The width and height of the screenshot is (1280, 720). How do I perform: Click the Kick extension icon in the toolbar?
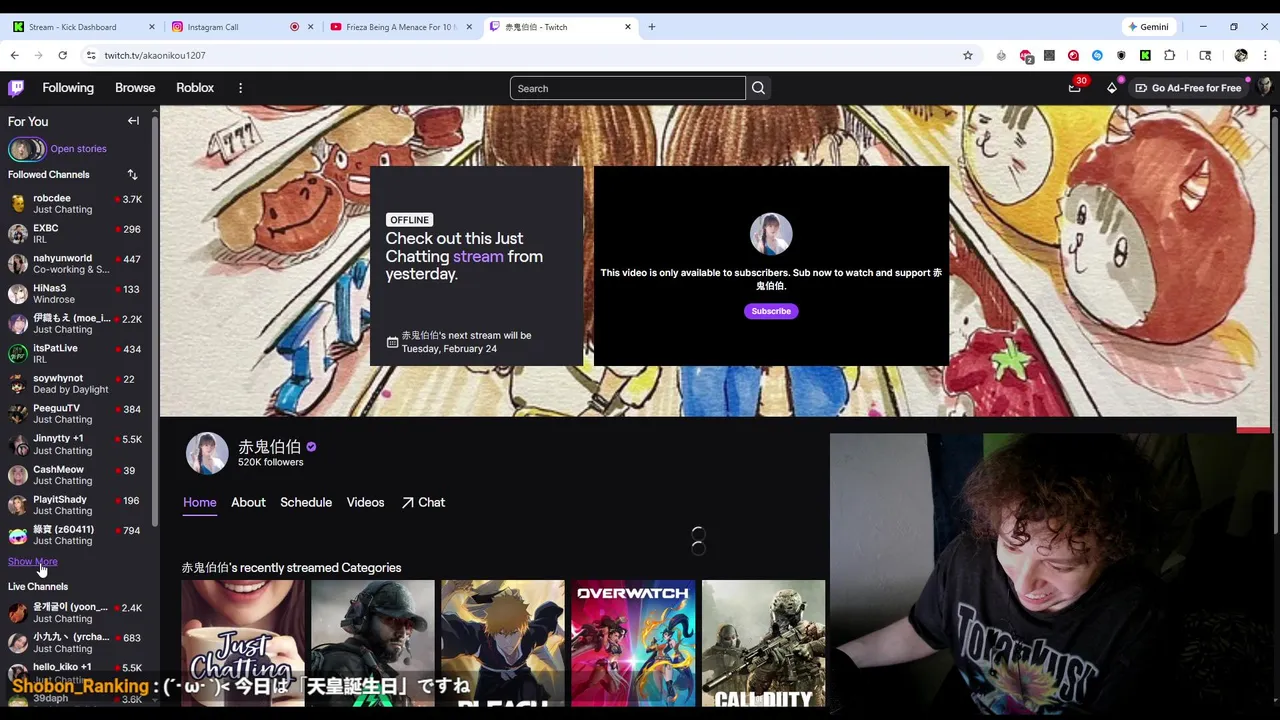[1145, 55]
